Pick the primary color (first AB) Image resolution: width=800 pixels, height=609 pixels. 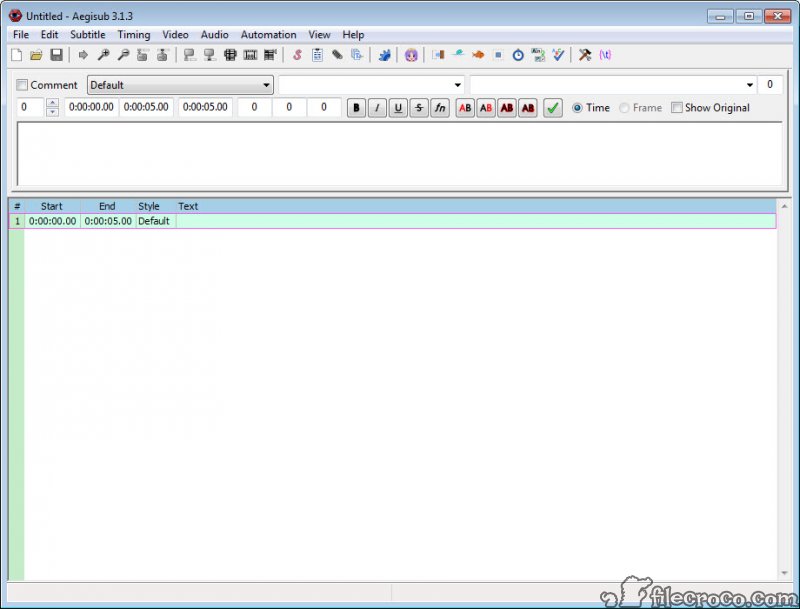point(465,108)
